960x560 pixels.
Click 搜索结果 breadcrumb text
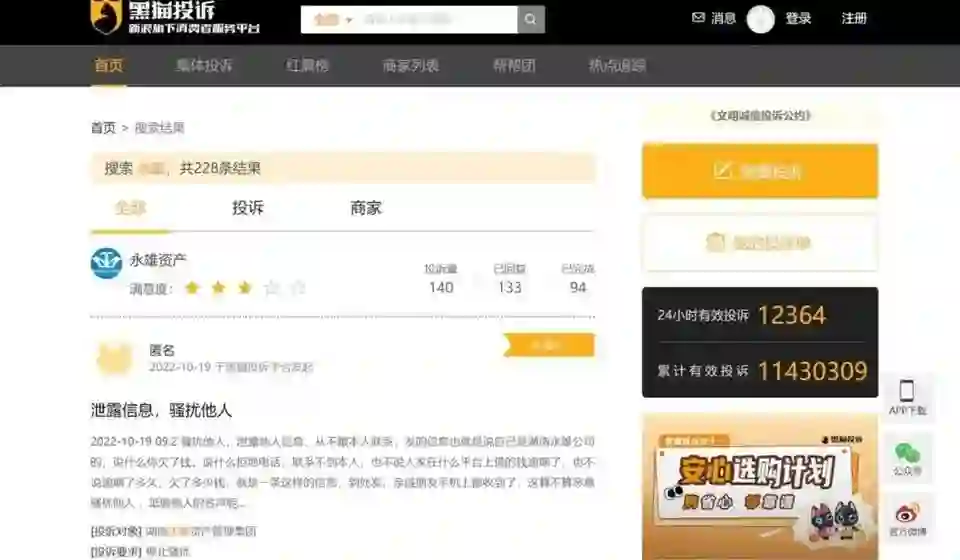pos(159,127)
